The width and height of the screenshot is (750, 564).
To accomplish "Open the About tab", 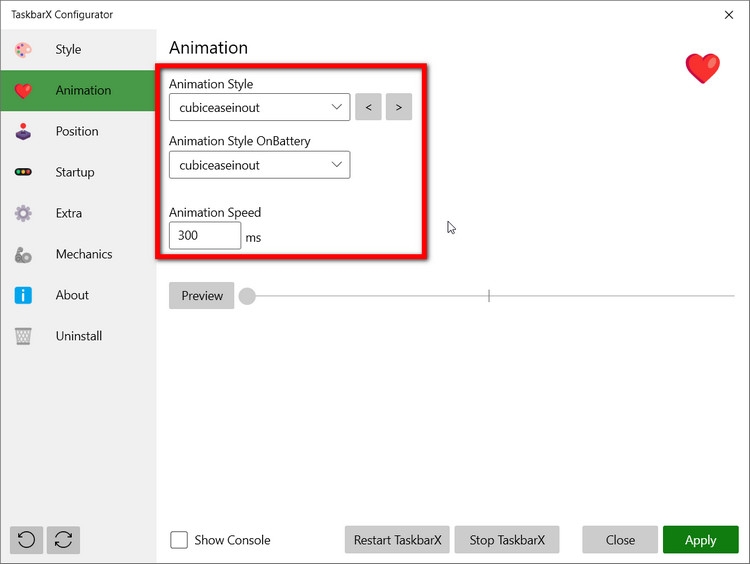I will [x=78, y=295].
